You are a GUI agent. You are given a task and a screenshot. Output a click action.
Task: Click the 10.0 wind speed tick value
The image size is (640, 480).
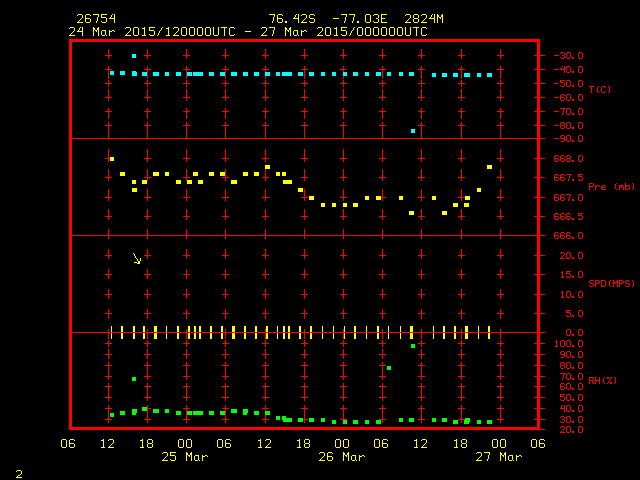pyautogui.click(x=571, y=294)
